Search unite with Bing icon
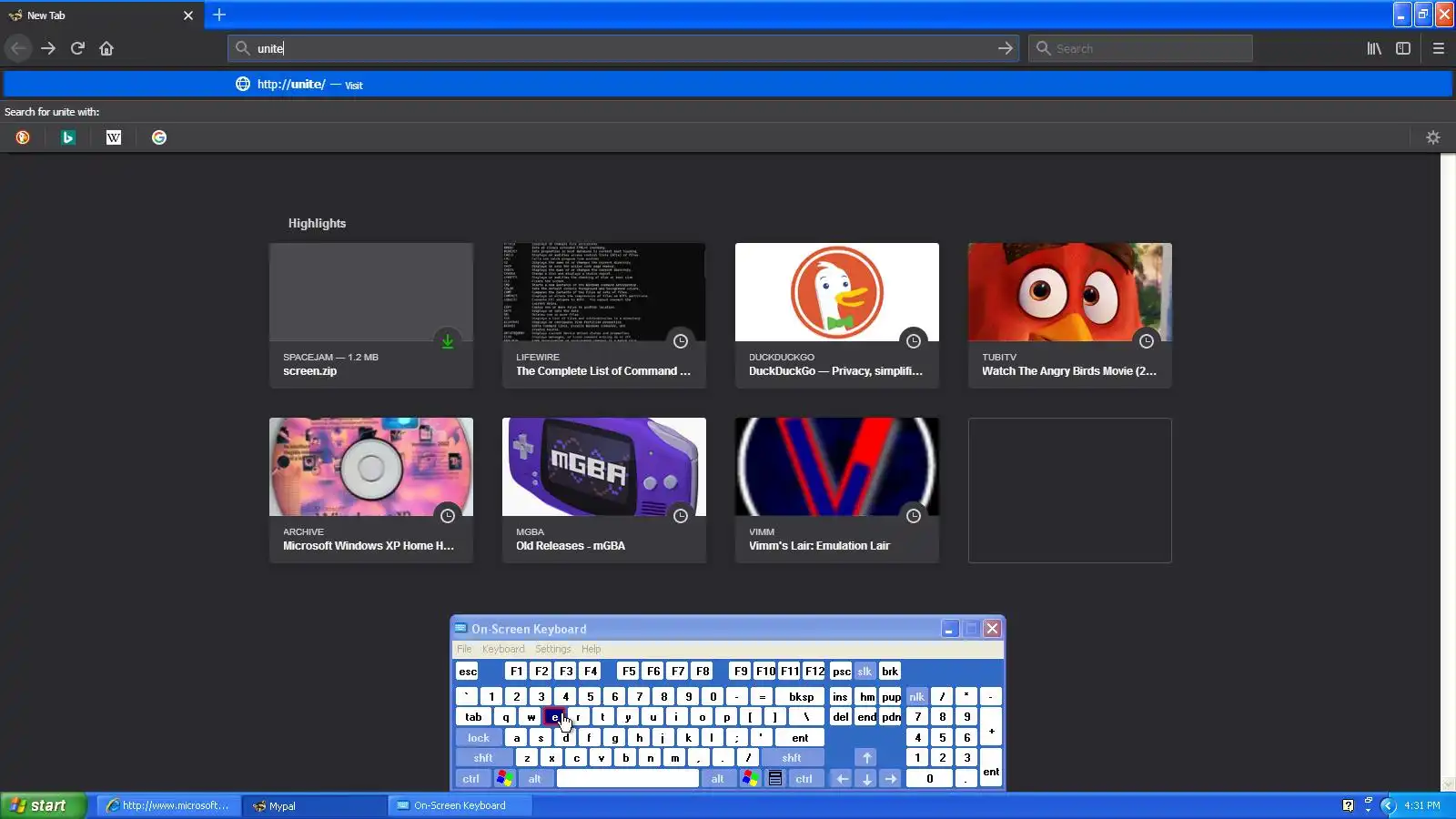Viewport: 1456px width, 819px height. click(x=68, y=137)
